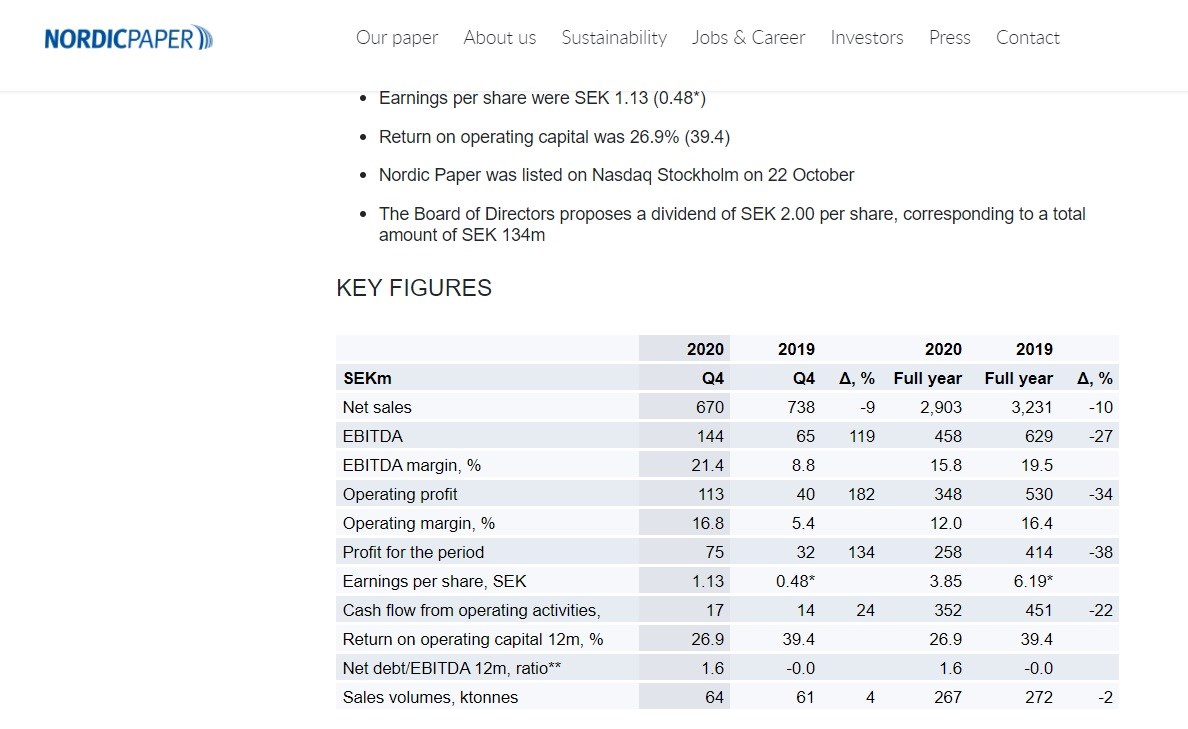Screen dimensions: 1188x729
Task: Open the Jobs & Career section
Action: (749, 37)
